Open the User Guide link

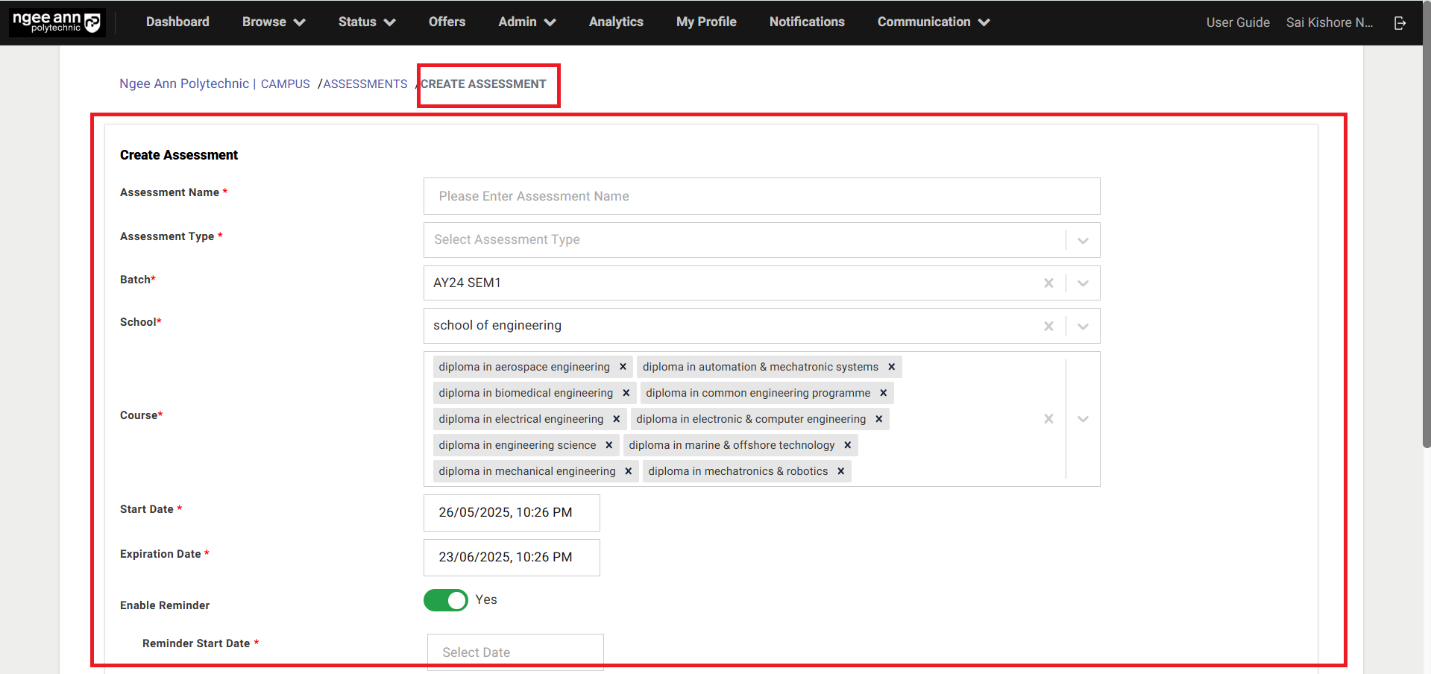click(x=1237, y=22)
